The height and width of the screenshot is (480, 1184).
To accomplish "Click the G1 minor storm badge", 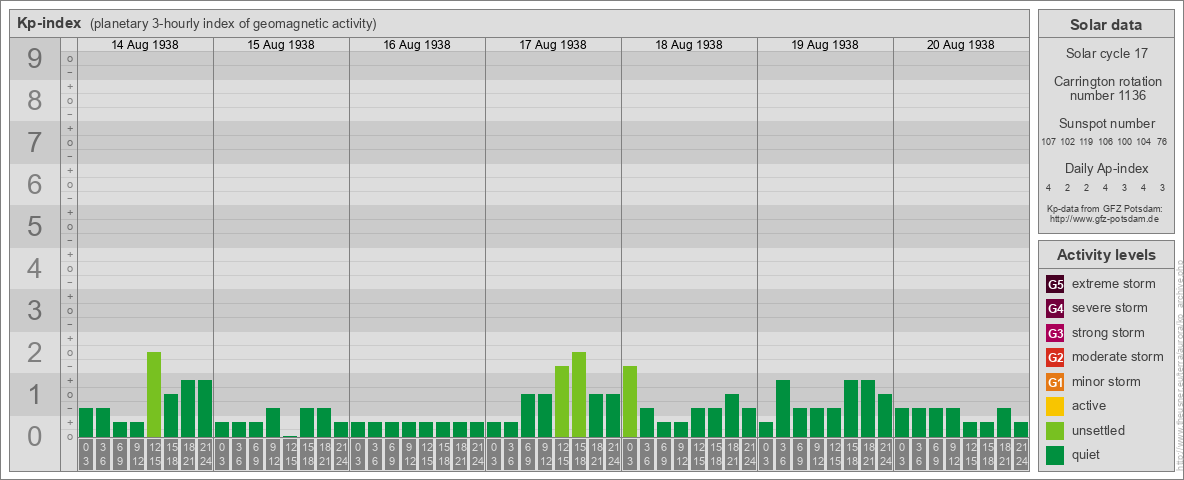I will [1056, 382].
